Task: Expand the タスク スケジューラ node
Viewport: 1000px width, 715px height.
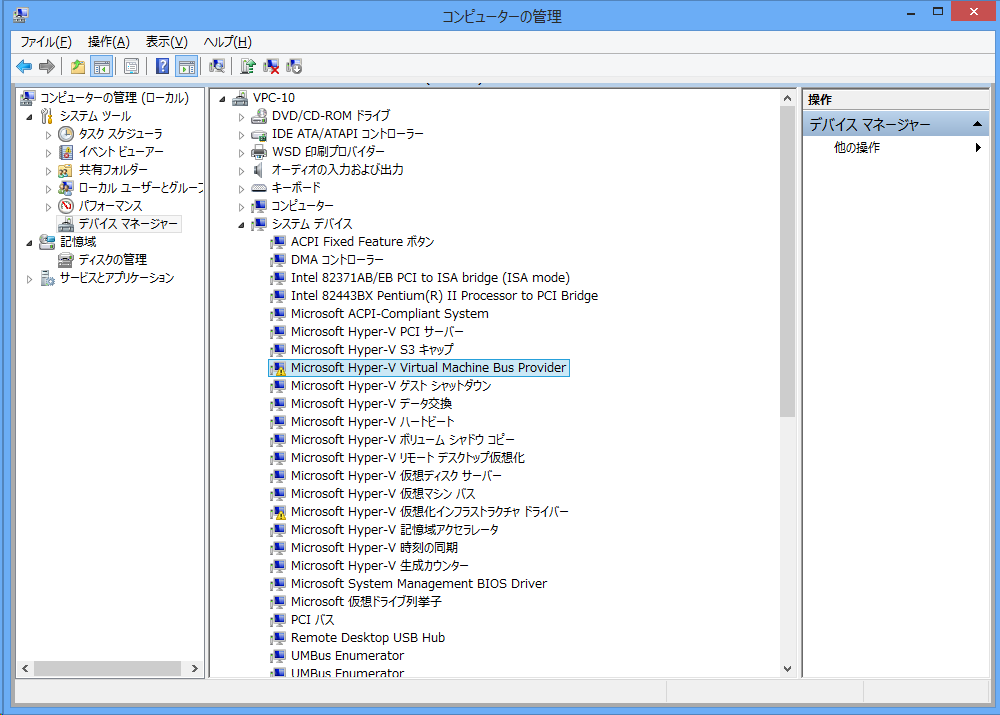Action: (x=48, y=135)
